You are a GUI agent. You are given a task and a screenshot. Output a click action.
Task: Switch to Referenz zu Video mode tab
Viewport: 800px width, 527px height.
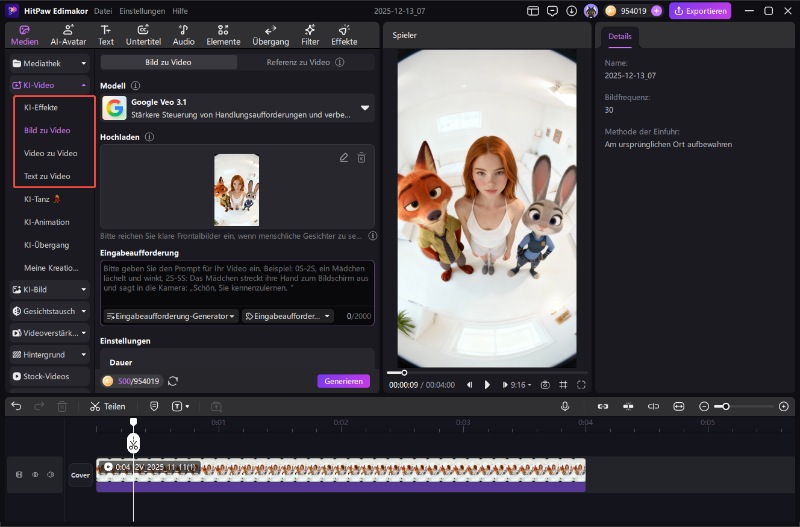pyautogui.click(x=305, y=62)
